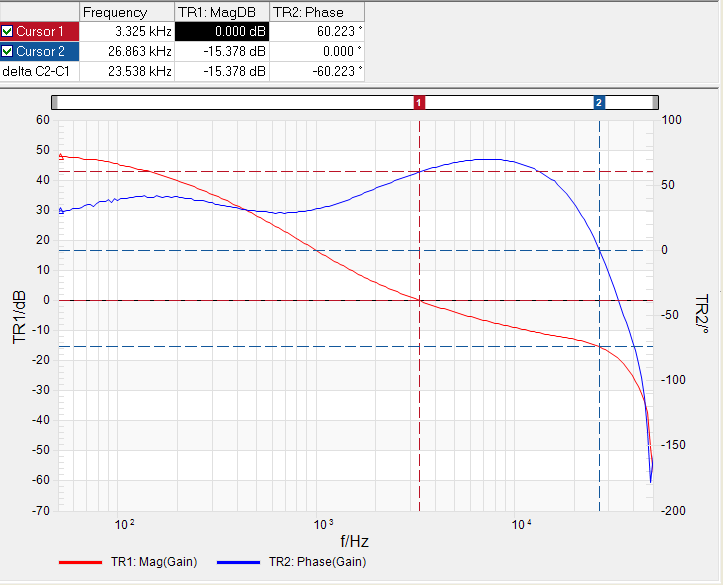The height and width of the screenshot is (585, 723).
Task: Select Cursor 1 frequency value 3.325 kHz
Action: pos(127,31)
